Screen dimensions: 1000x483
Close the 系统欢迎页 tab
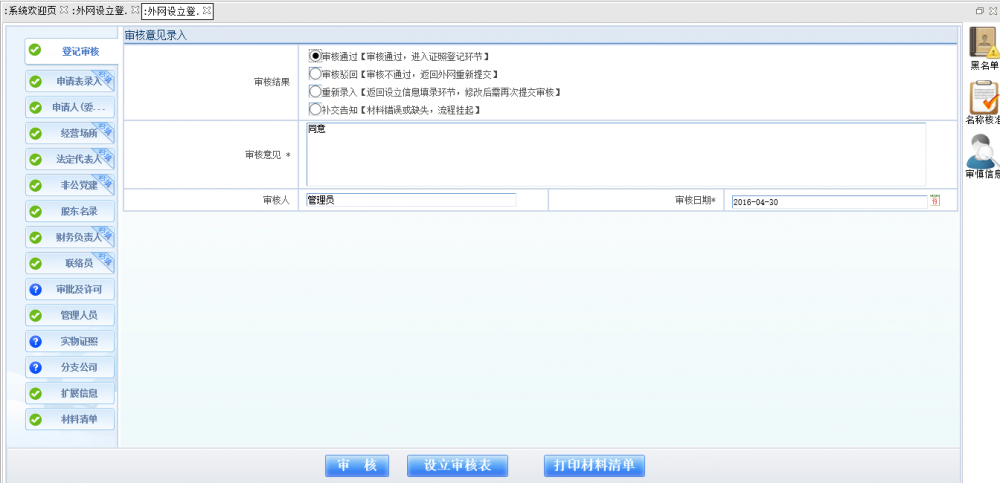tap(64, 10)
